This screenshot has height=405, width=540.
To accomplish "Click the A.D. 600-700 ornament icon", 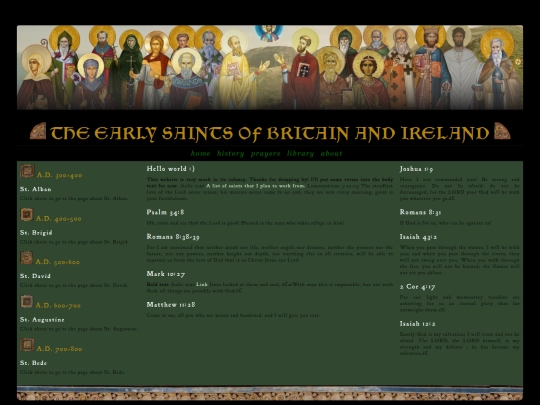I will [27, 301].
